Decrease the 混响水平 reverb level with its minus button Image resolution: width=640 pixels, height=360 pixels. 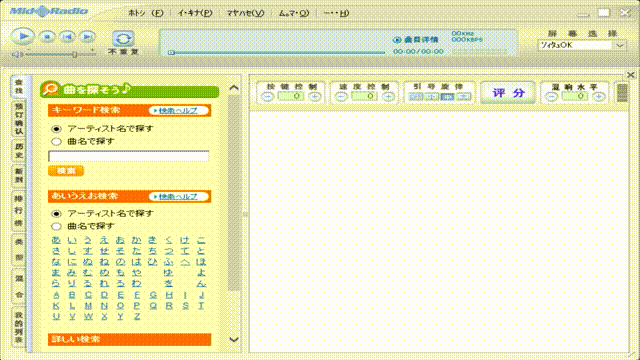(x=551, y=97)
